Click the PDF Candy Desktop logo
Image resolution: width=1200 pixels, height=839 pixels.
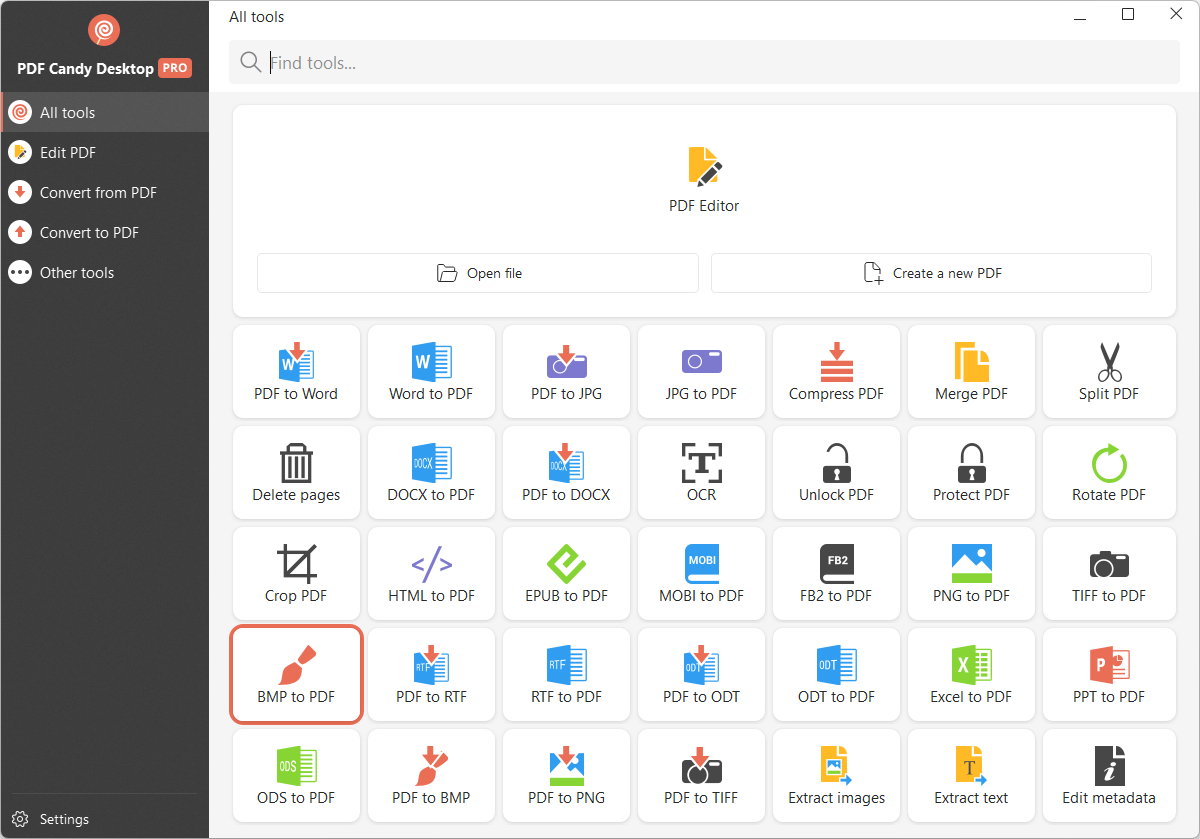[104, 31]
